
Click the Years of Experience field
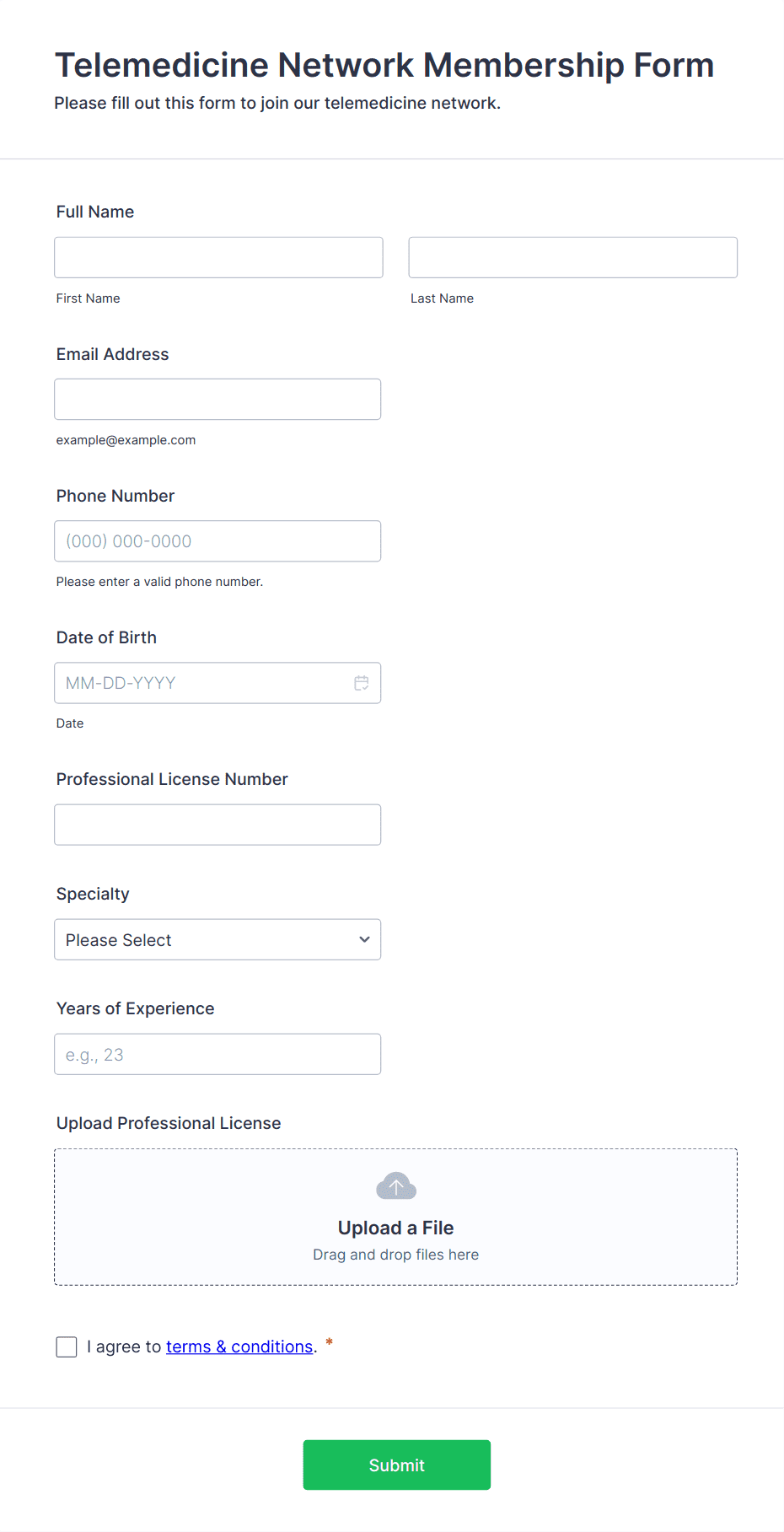(x=217, y=1054)
